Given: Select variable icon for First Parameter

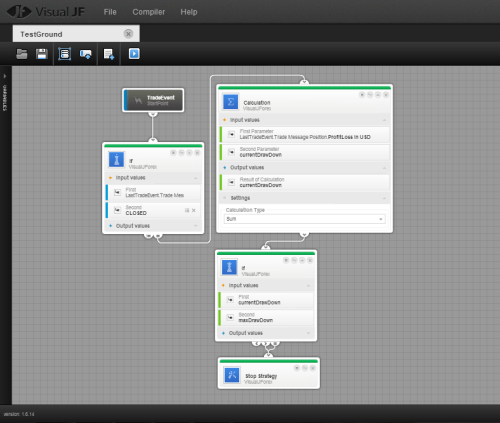Looking at the screenshot, I should (231, 134).
